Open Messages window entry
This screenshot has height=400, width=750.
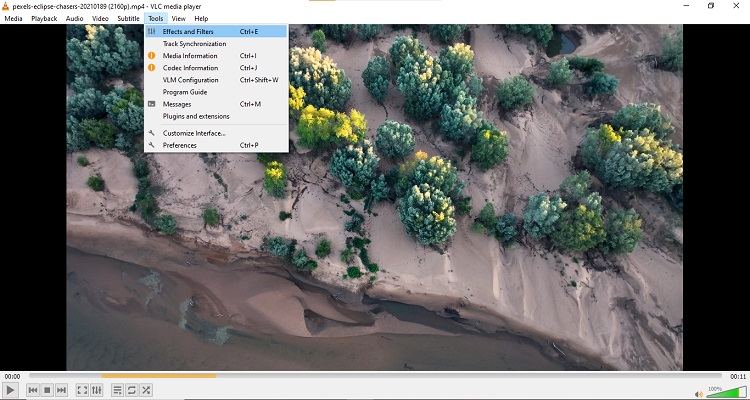point(216,104)
